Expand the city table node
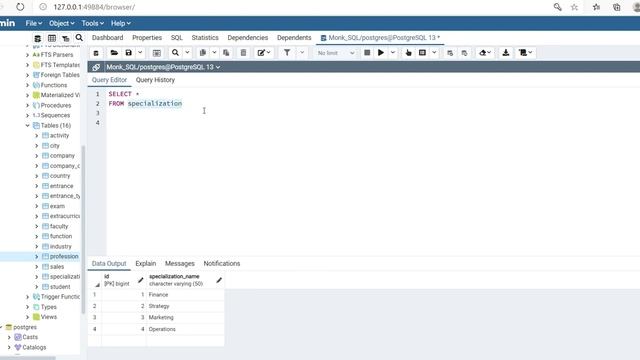Viewport: 640px width, 360px height. click(36, 146)
